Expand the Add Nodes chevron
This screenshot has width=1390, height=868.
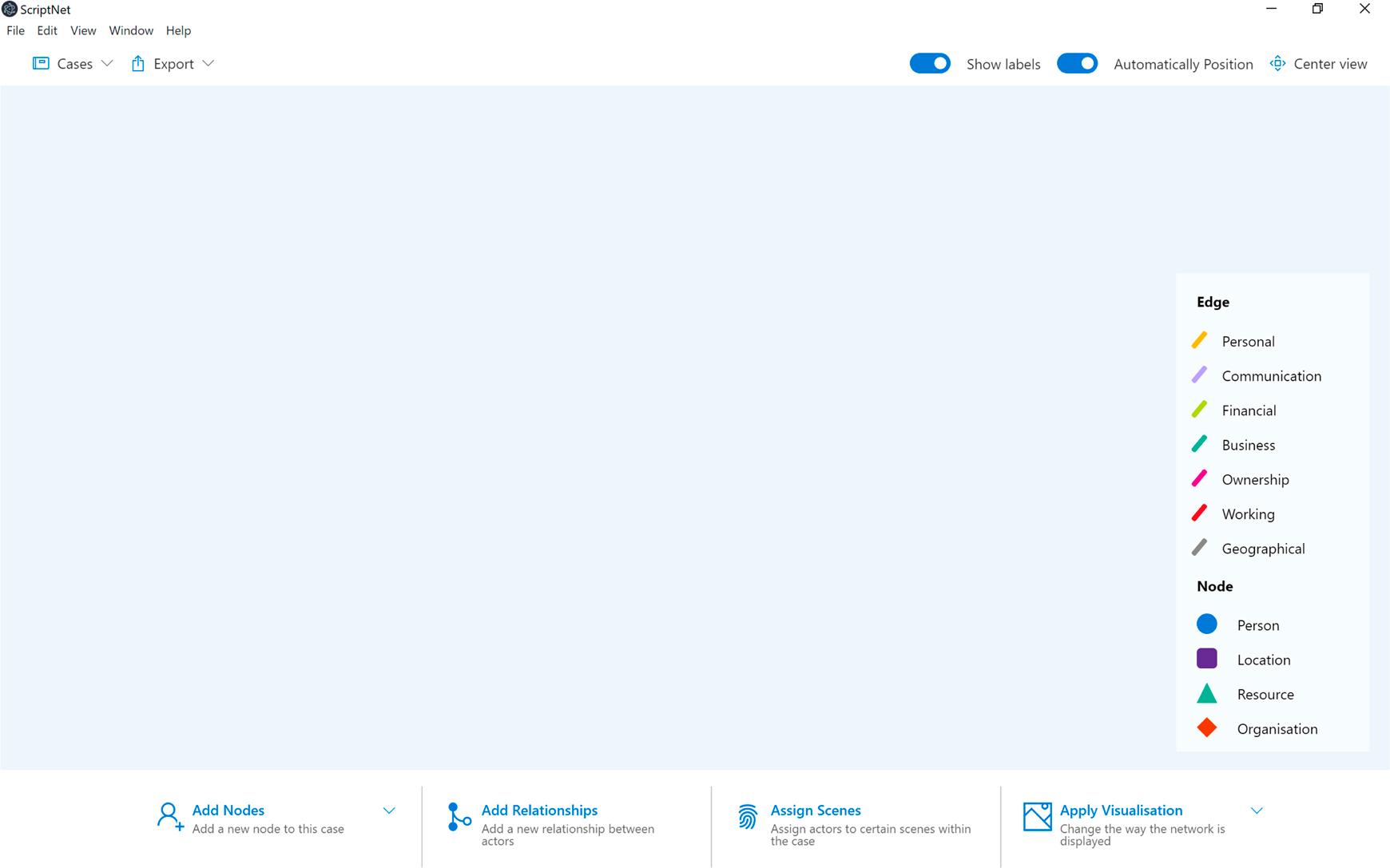coord(389,810)
